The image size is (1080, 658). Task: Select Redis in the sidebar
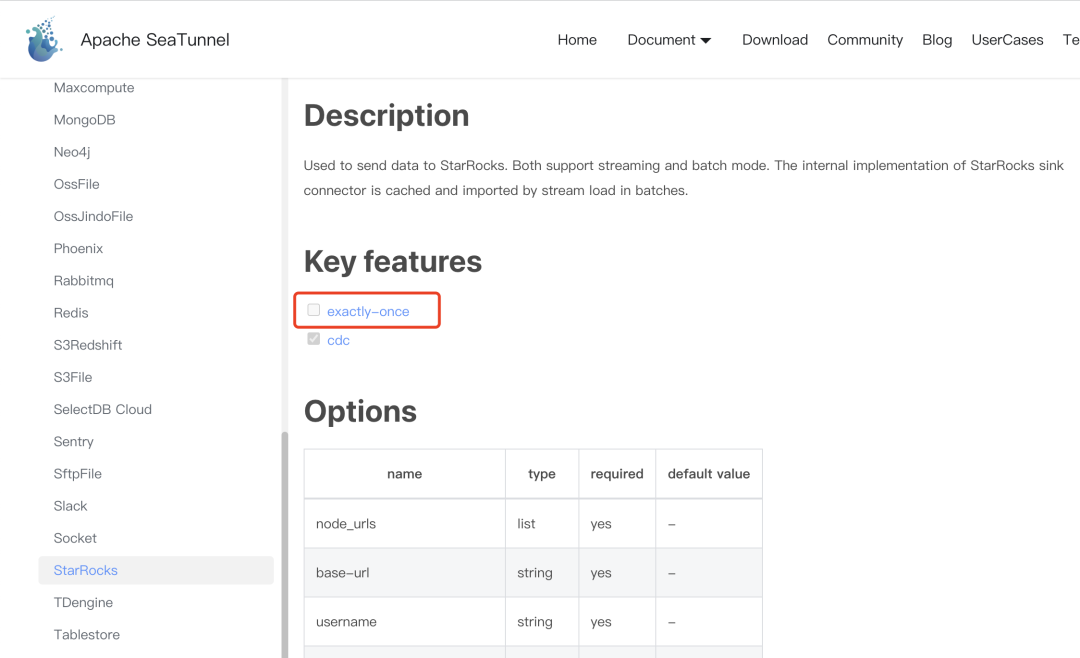(x=71, y=312)
